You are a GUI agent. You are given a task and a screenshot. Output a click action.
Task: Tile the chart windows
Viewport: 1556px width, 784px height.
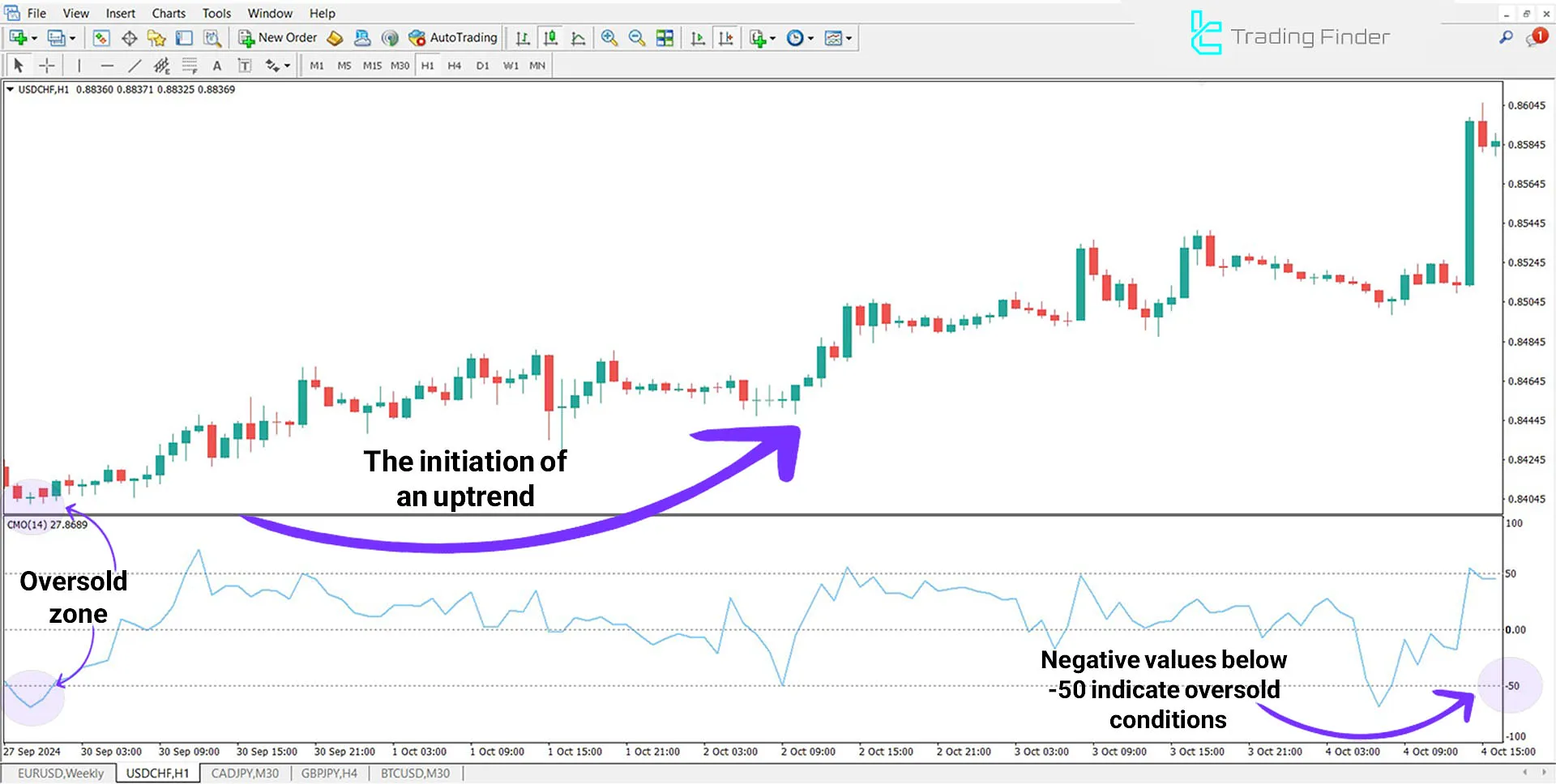click(665, 37)
